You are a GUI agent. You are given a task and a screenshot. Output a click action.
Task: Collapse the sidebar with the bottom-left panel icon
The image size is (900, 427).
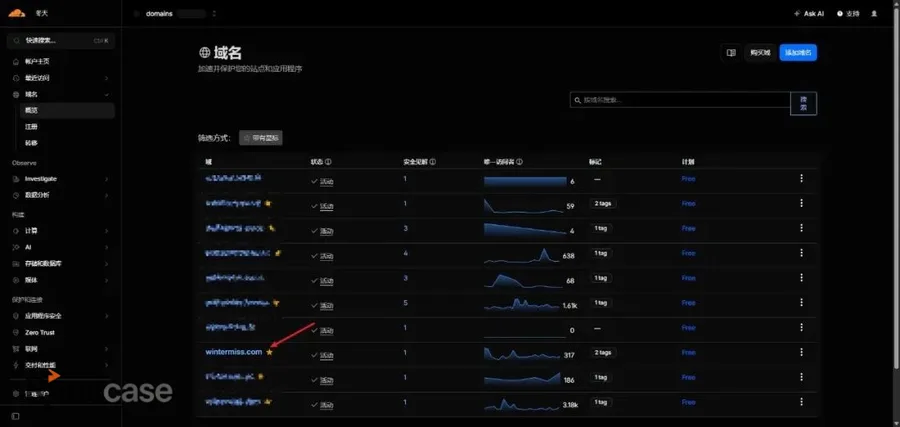point(15,416)
